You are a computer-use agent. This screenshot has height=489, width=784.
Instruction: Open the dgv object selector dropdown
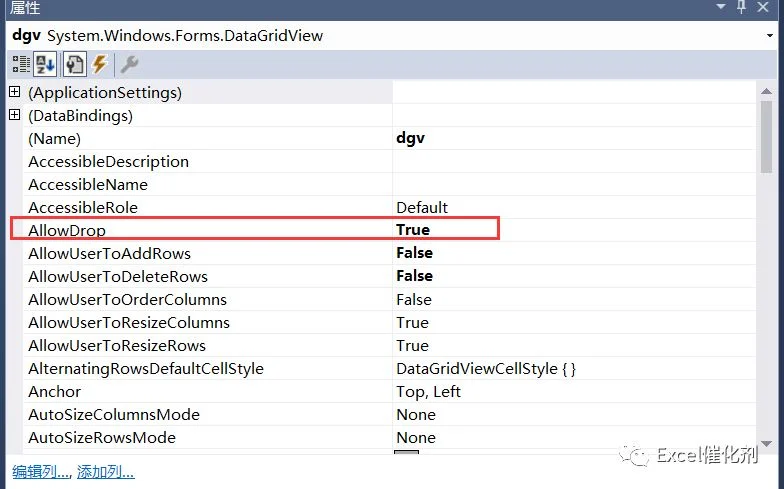tap(770, 36)
